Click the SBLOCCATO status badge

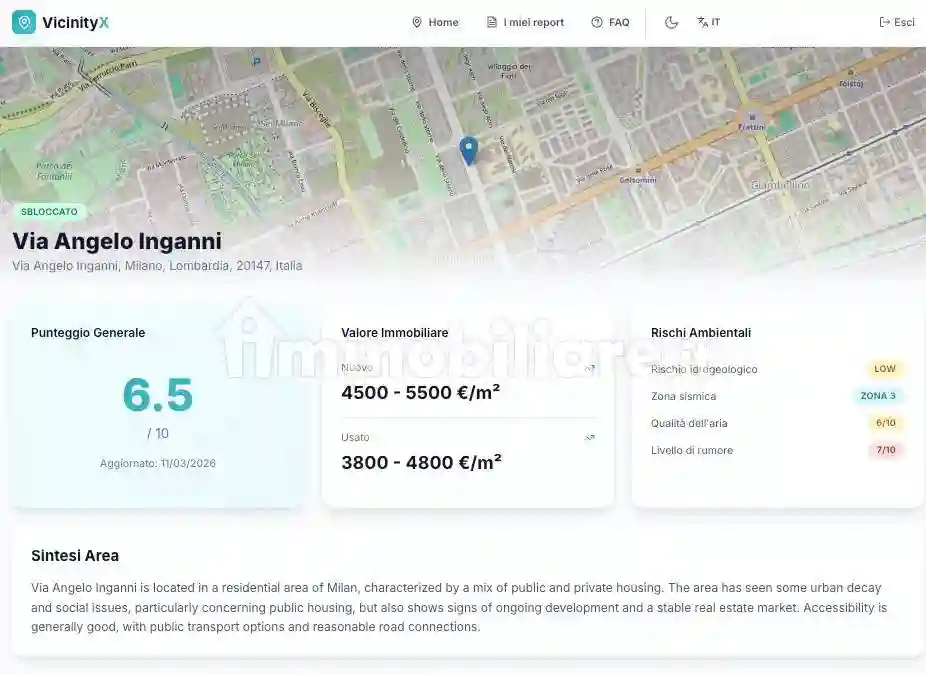pyautogui.click(x=49, y=212)
